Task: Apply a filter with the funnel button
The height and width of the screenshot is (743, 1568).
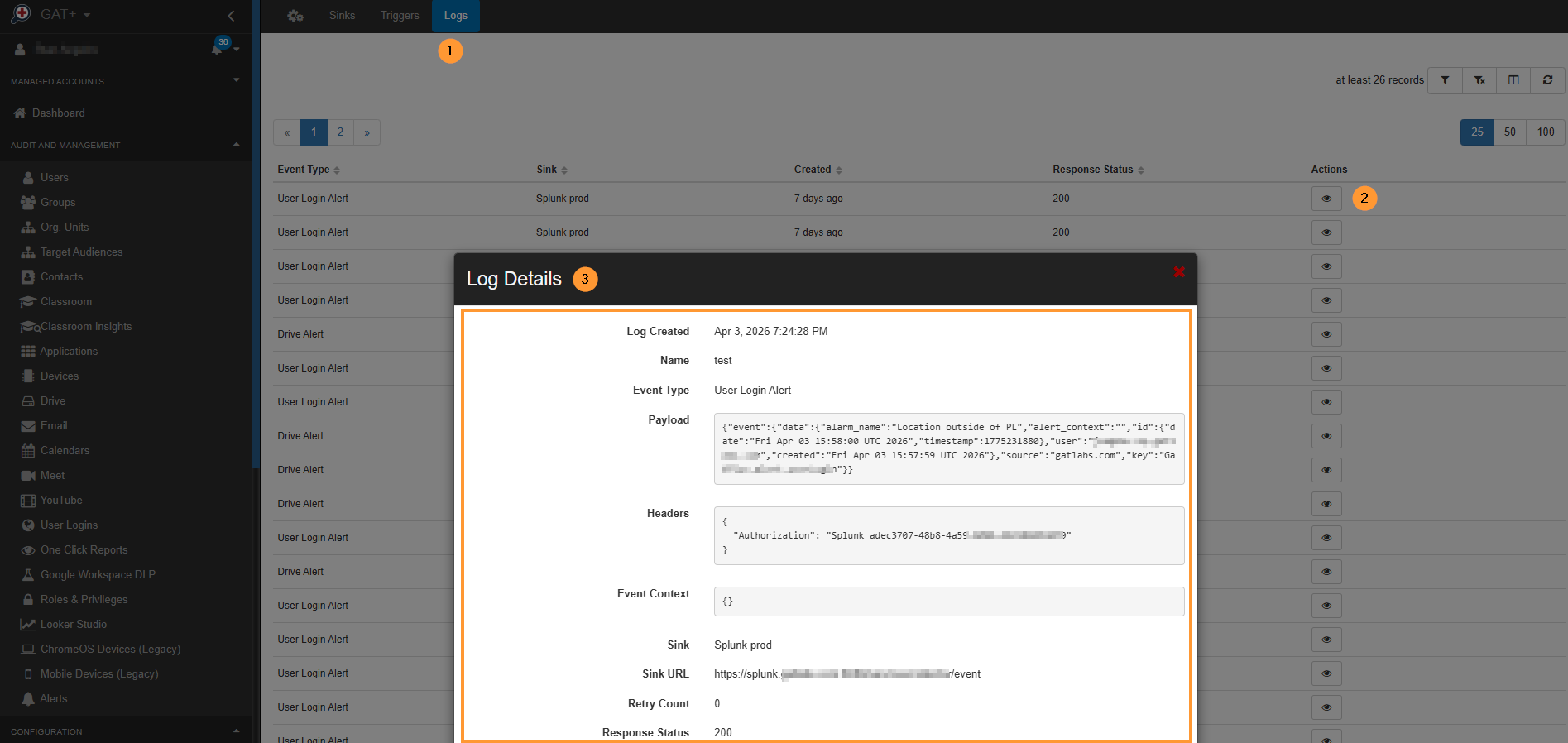Action: (x=1445, y=80)
